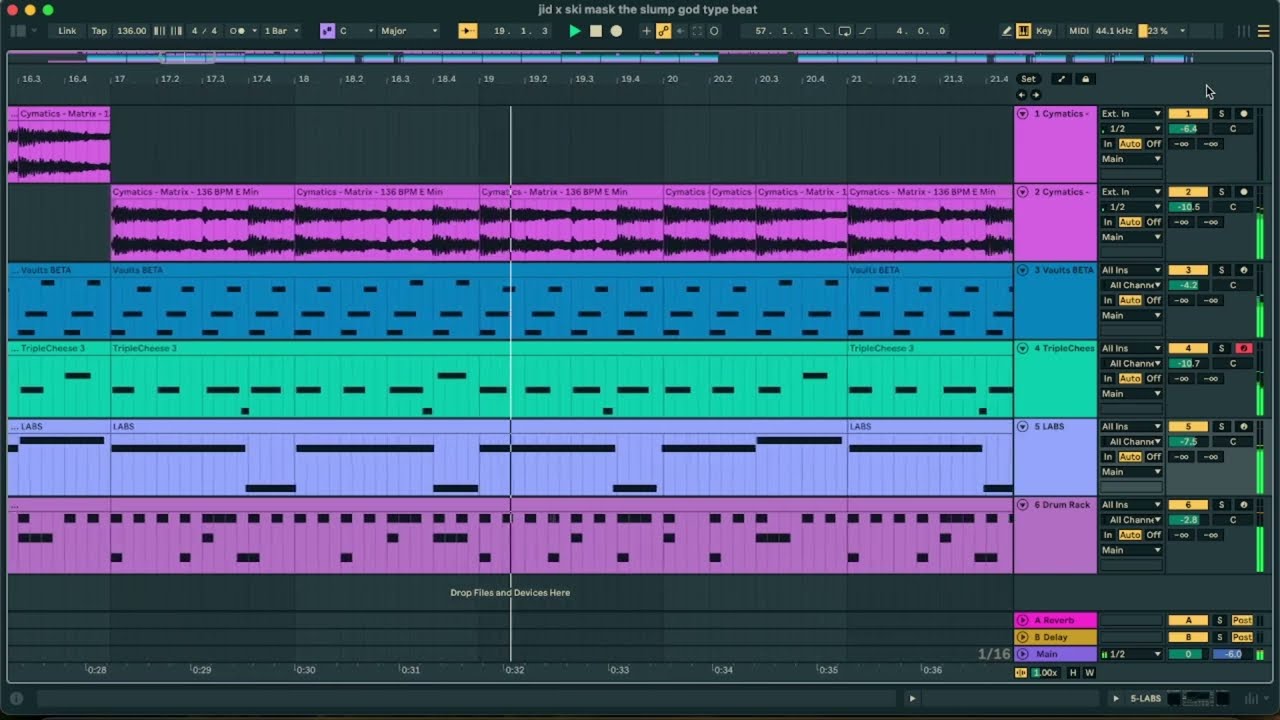Click the Capture MIDI button

(697, 31)
